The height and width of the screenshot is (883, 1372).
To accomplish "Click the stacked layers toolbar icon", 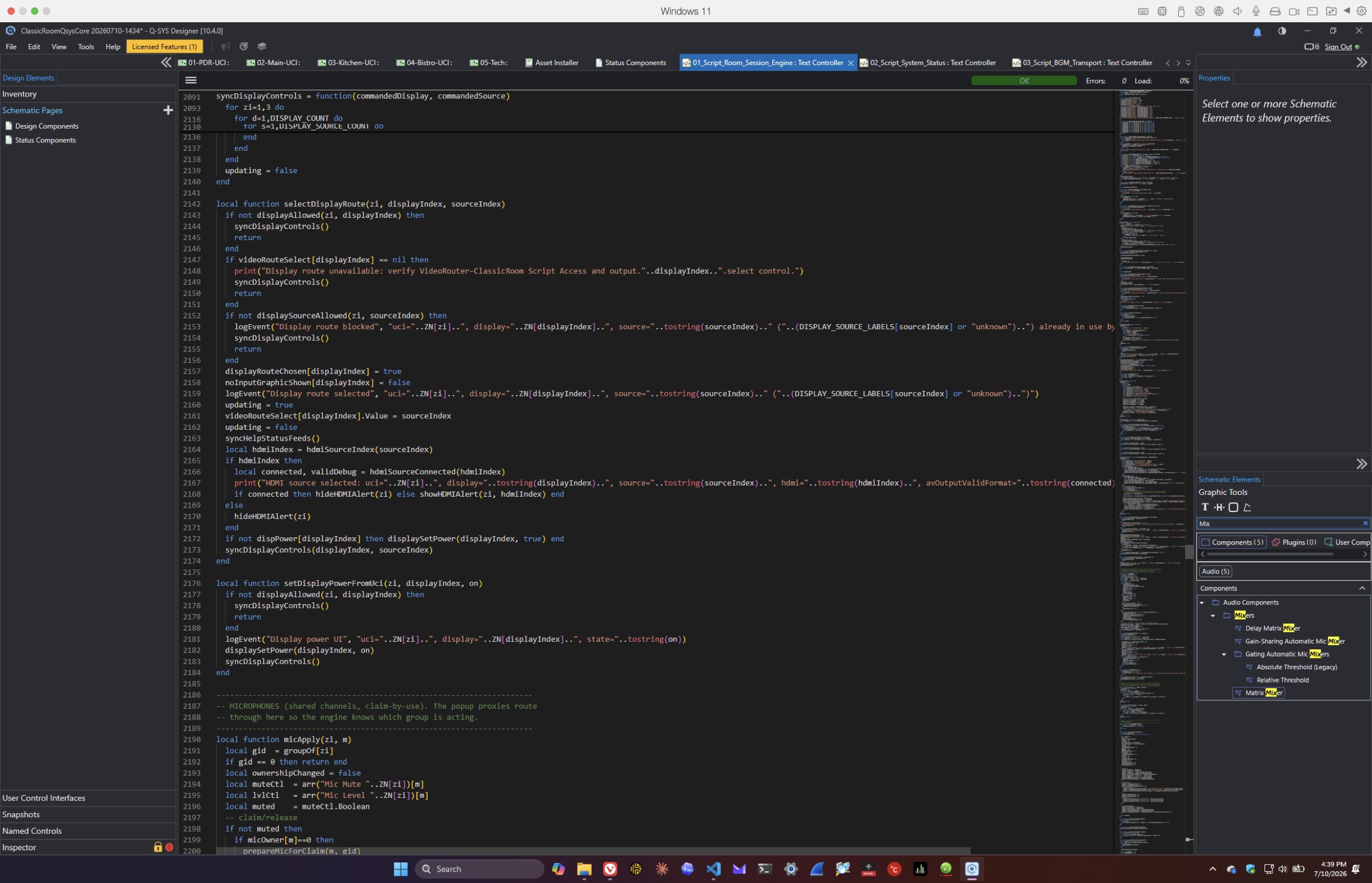I will coord(261,46).
